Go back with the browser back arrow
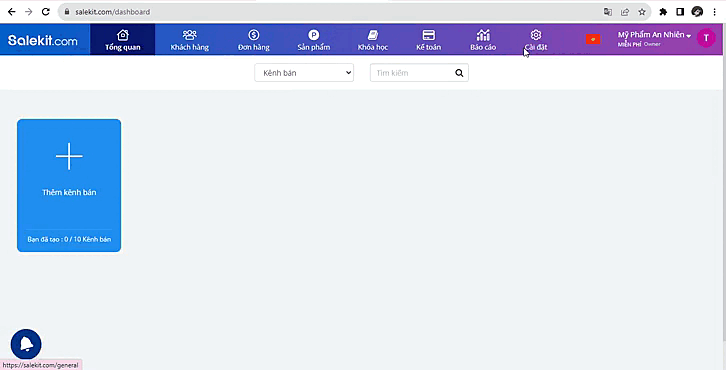 12,12
